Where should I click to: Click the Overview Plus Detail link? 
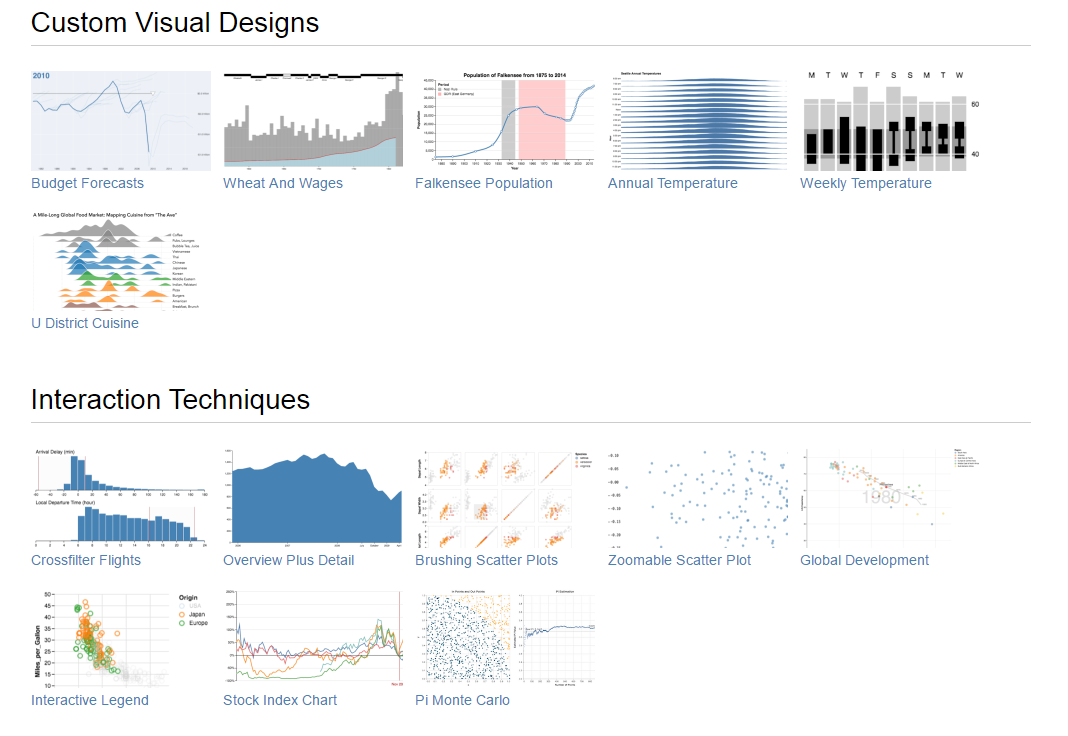click(288, 560)
